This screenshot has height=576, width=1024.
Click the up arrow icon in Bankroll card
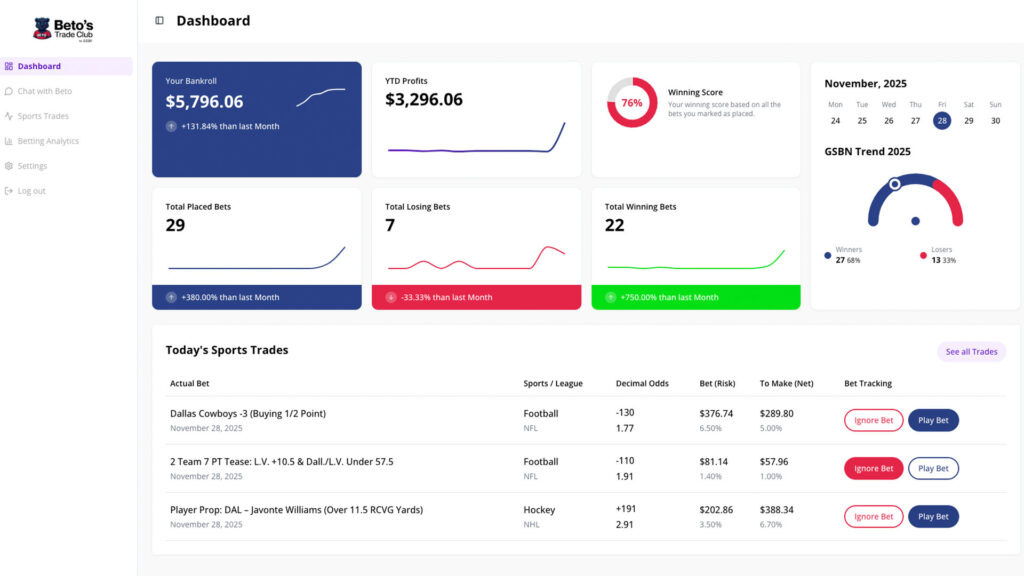click(172, 126)
